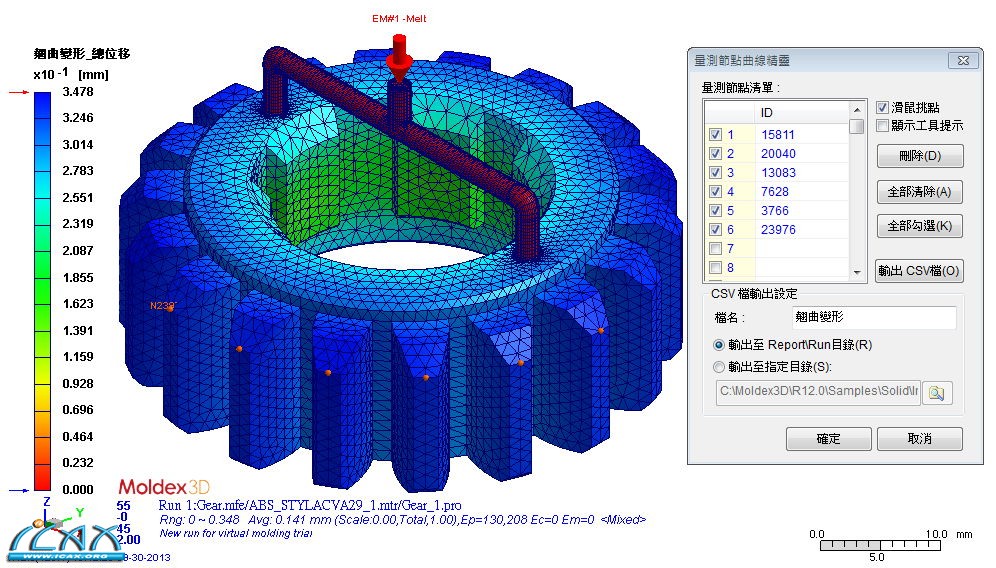Toggle the 滑鼠挑點 checkbox
Viewport: 996px width, 568px height.
[x=882, y=107]
